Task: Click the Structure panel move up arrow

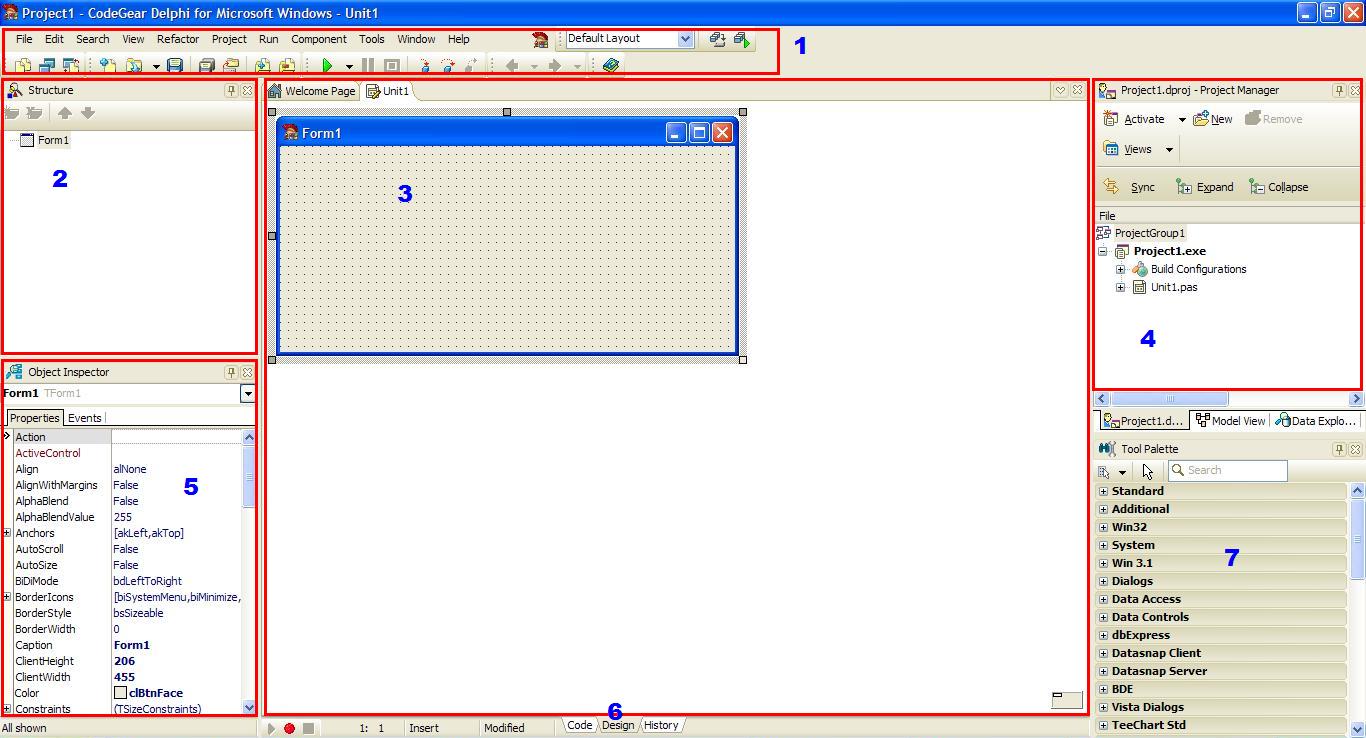Action: coord(65,113)
